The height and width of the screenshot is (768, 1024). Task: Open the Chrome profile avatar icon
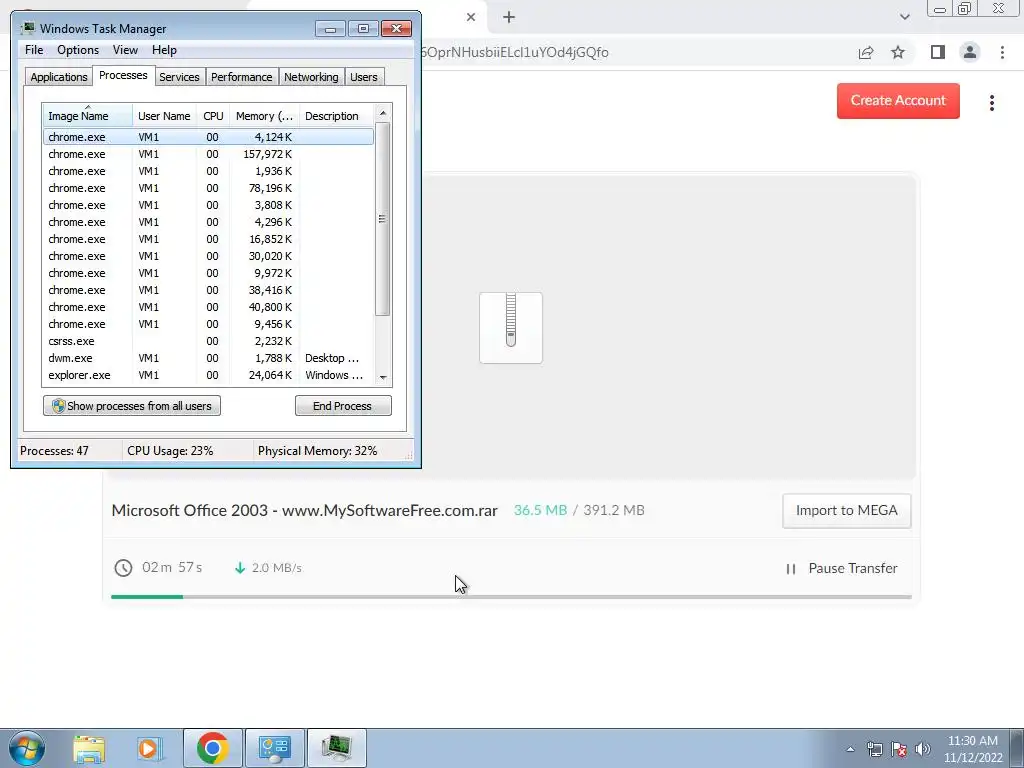point(970,52)
